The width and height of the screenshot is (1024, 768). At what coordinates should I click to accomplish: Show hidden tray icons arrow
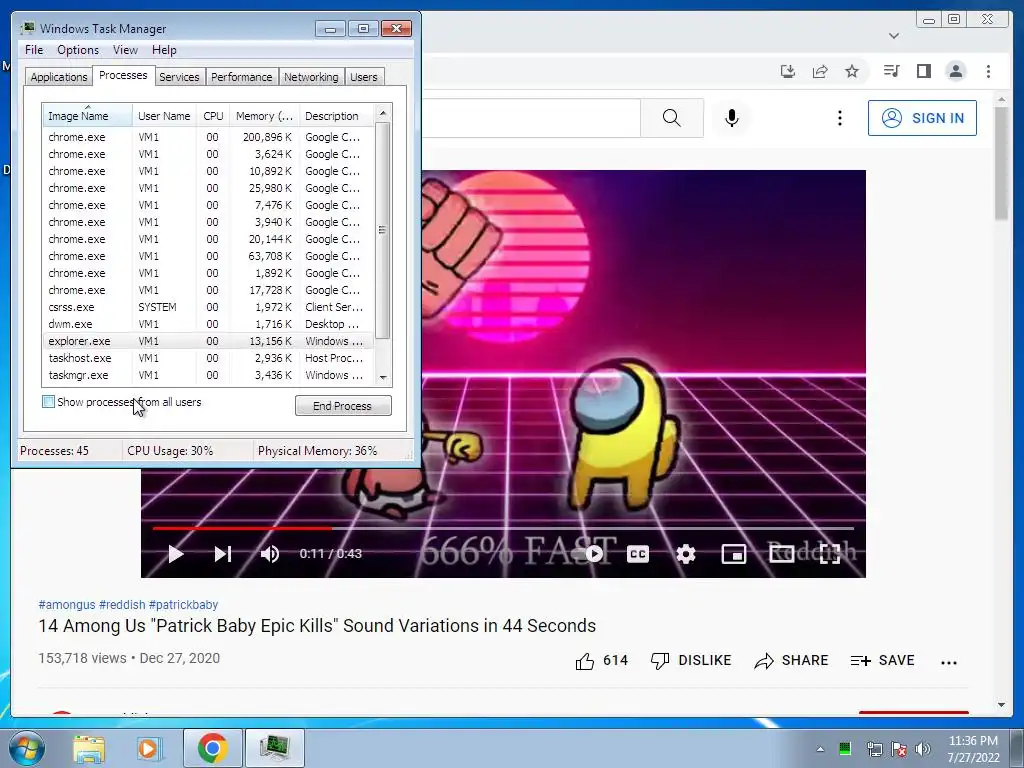(x=820, y=749)
